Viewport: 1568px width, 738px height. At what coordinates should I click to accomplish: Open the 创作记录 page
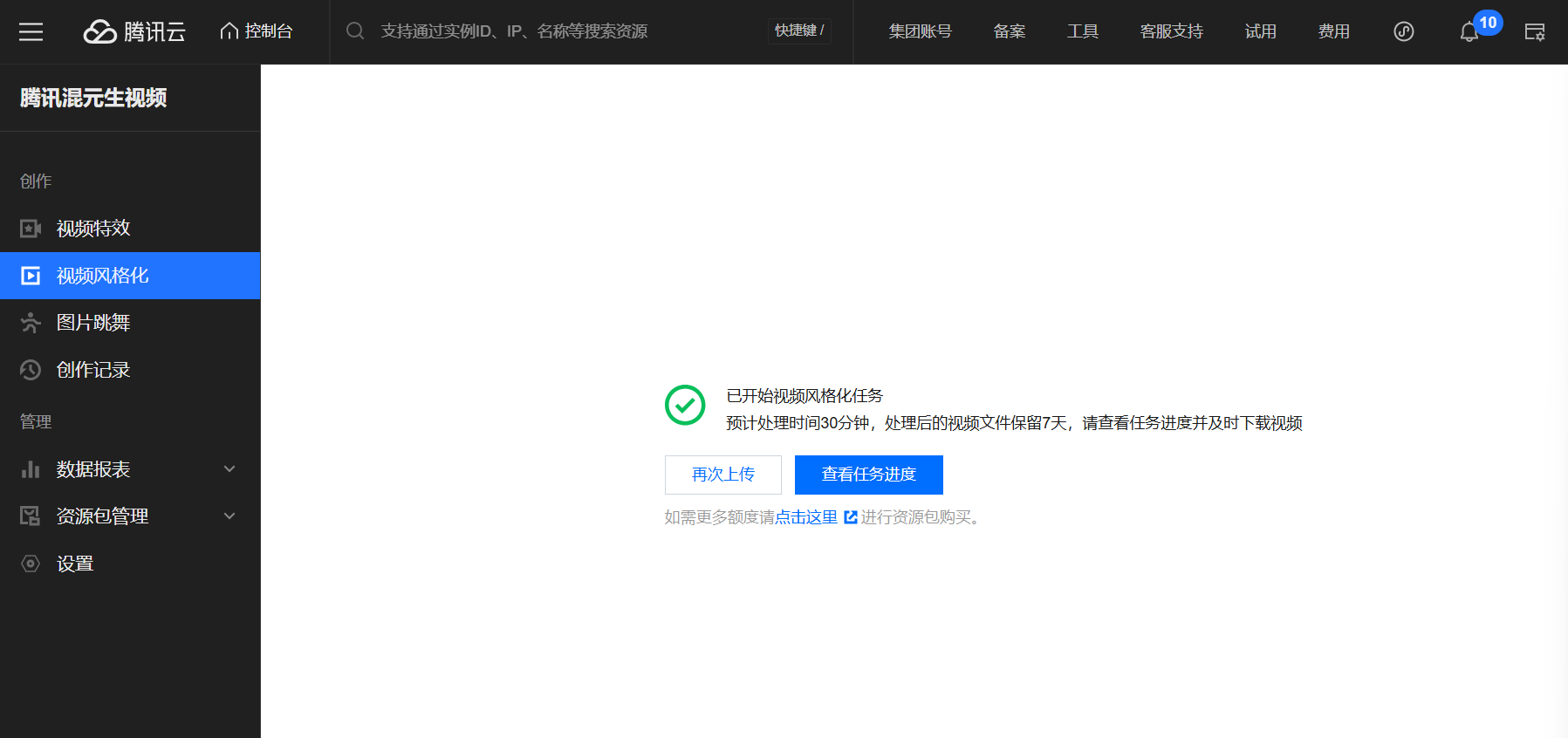tap(130, 370)
